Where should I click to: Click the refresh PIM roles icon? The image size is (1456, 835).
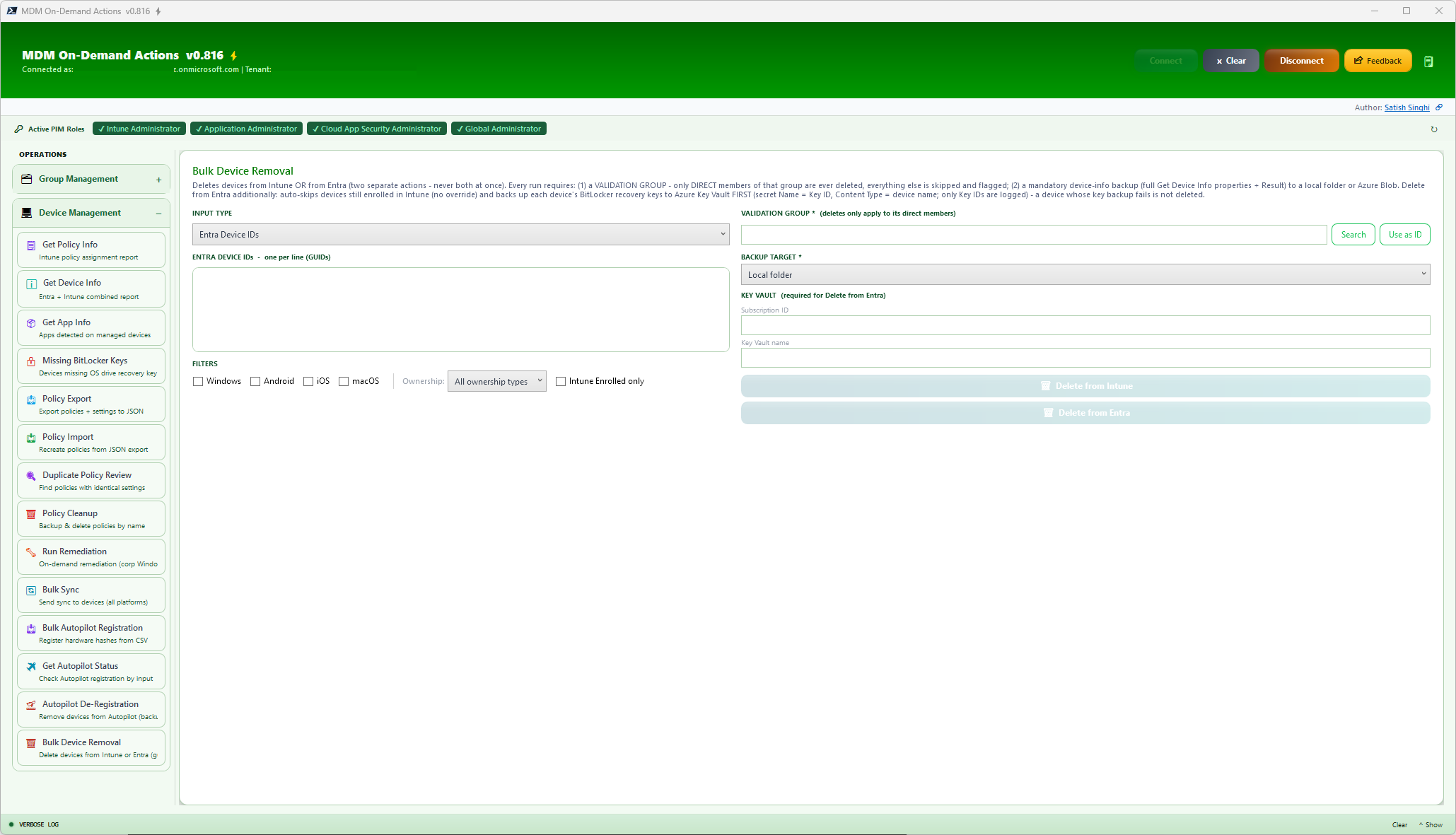[x=1434, y=129]
